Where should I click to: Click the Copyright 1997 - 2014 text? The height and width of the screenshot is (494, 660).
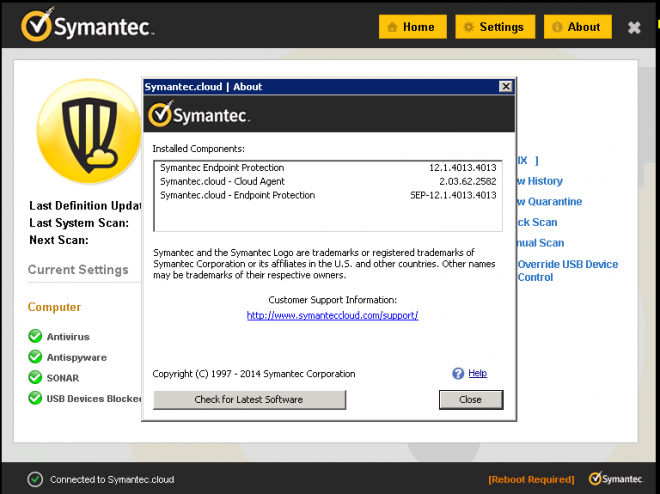click(254, 374)
